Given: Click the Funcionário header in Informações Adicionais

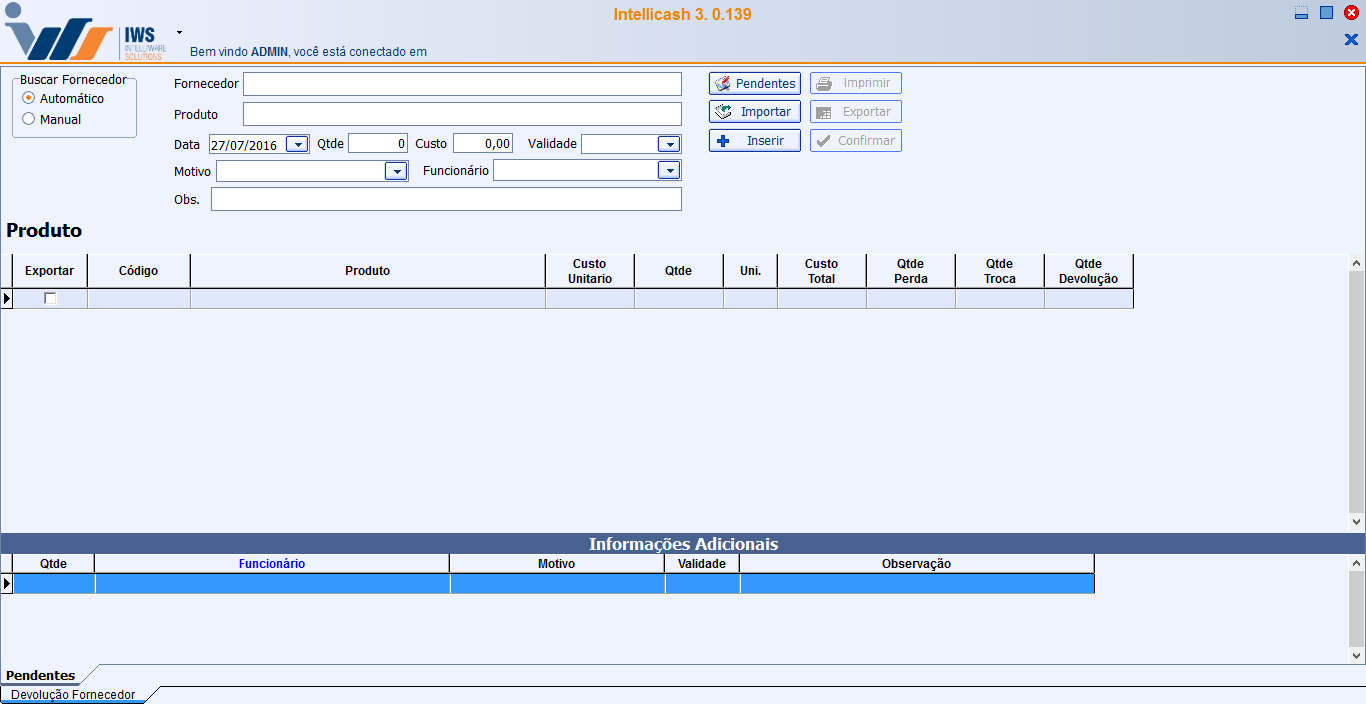Looking at the screenshot, I should coord(272,564).
